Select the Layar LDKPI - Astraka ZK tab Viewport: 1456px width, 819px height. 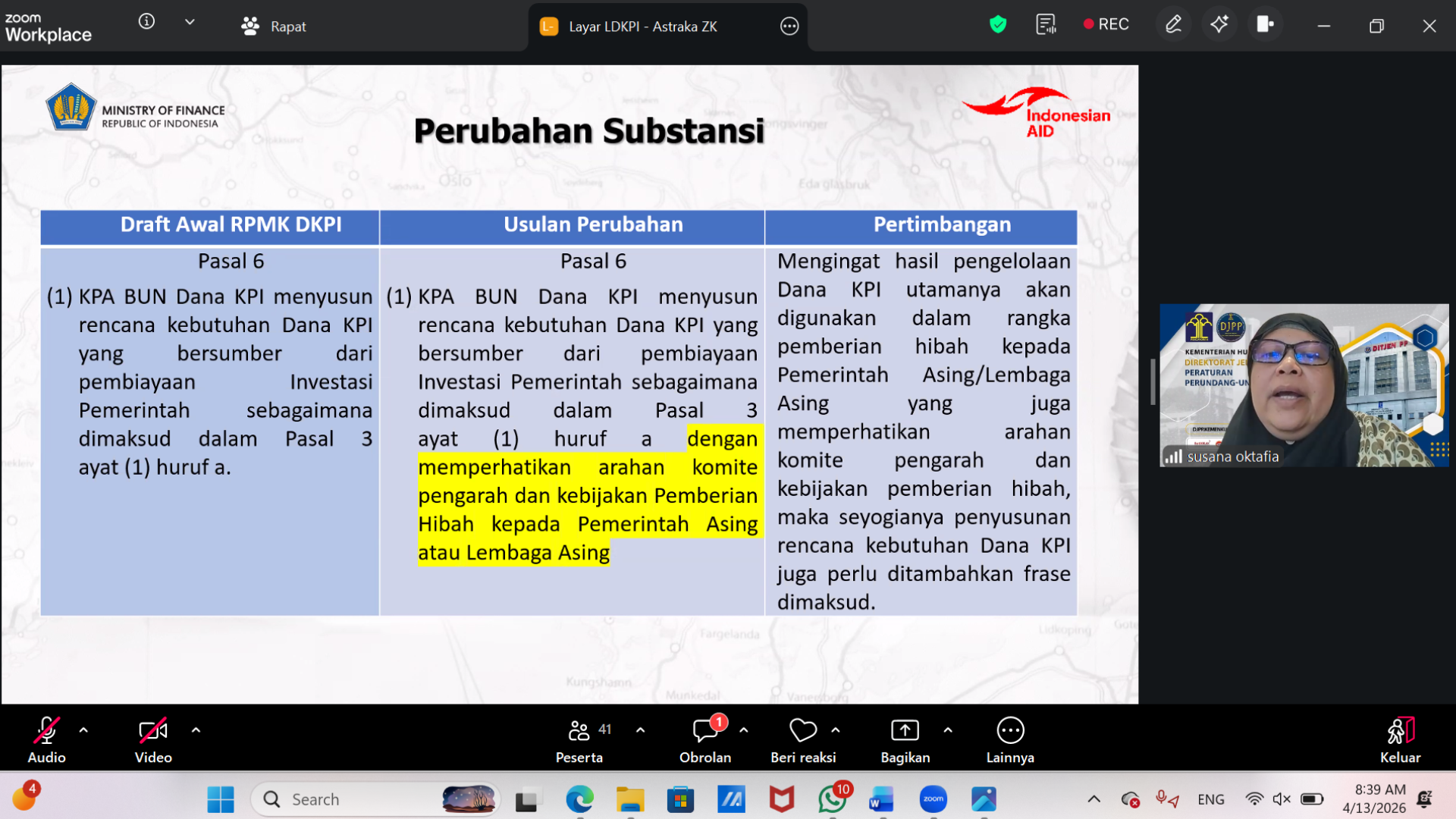click(x=642, y=27)
